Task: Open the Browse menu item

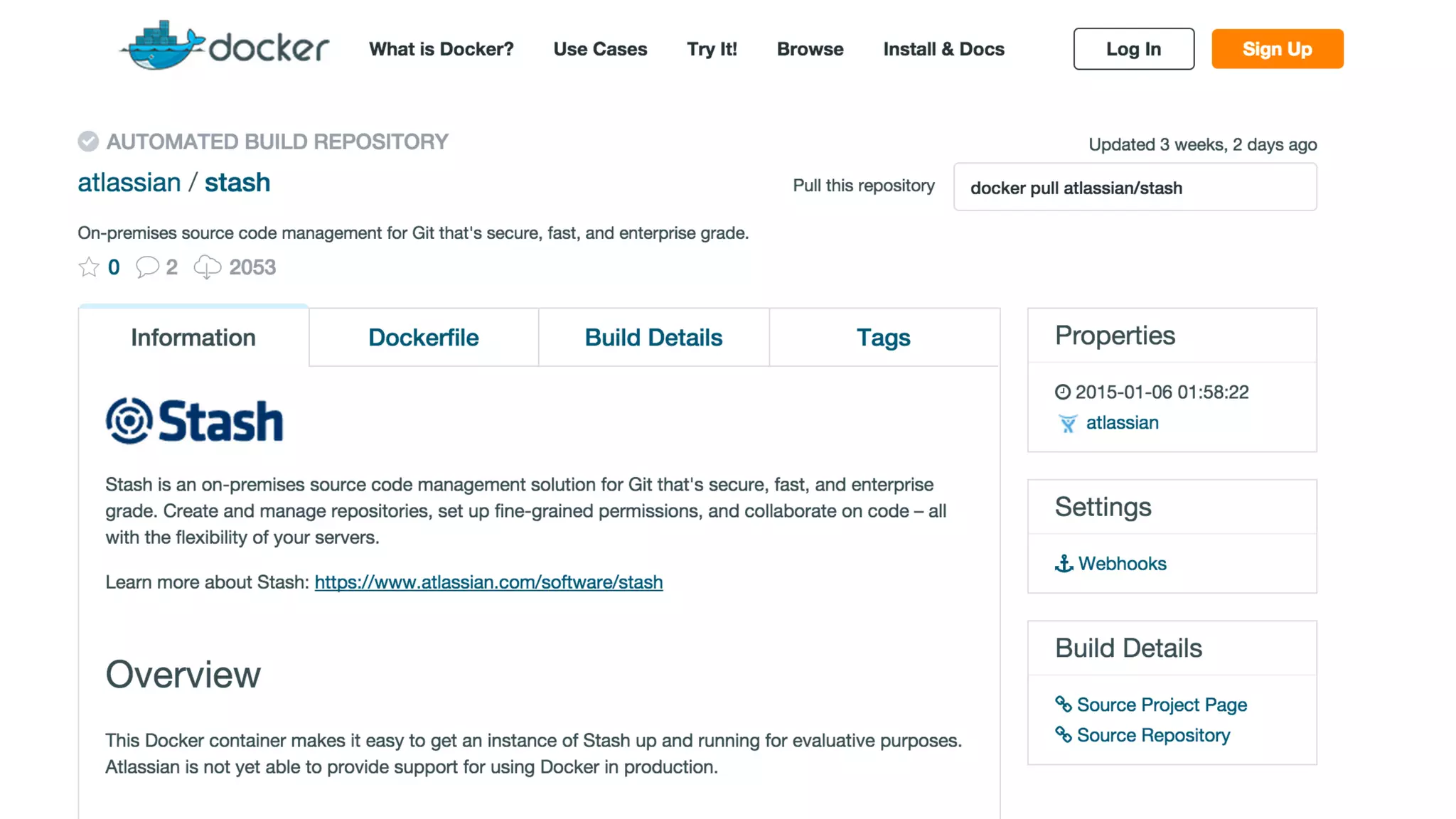Action: click(810, 49)
